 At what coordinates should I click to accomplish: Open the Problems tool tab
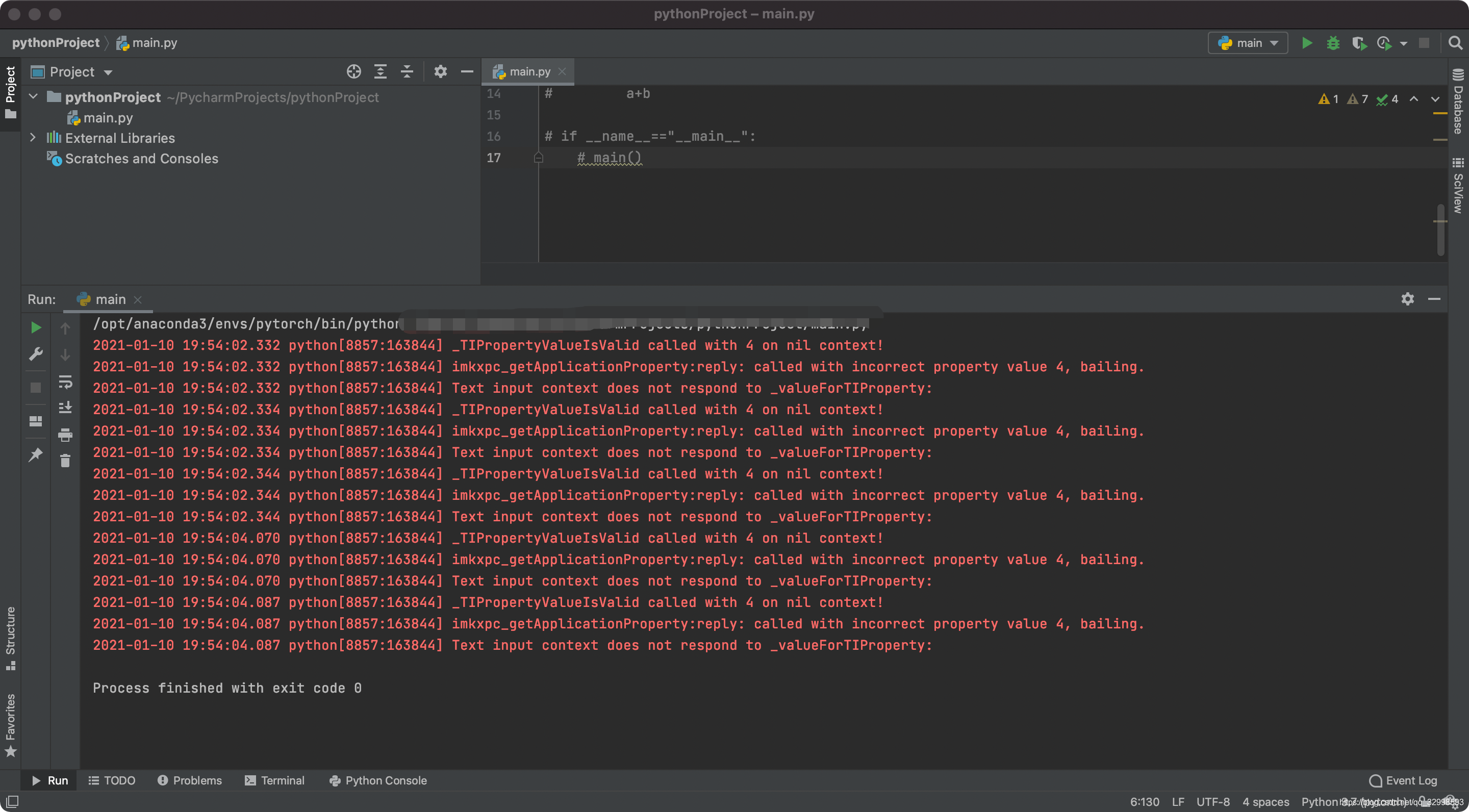[190, 780]
